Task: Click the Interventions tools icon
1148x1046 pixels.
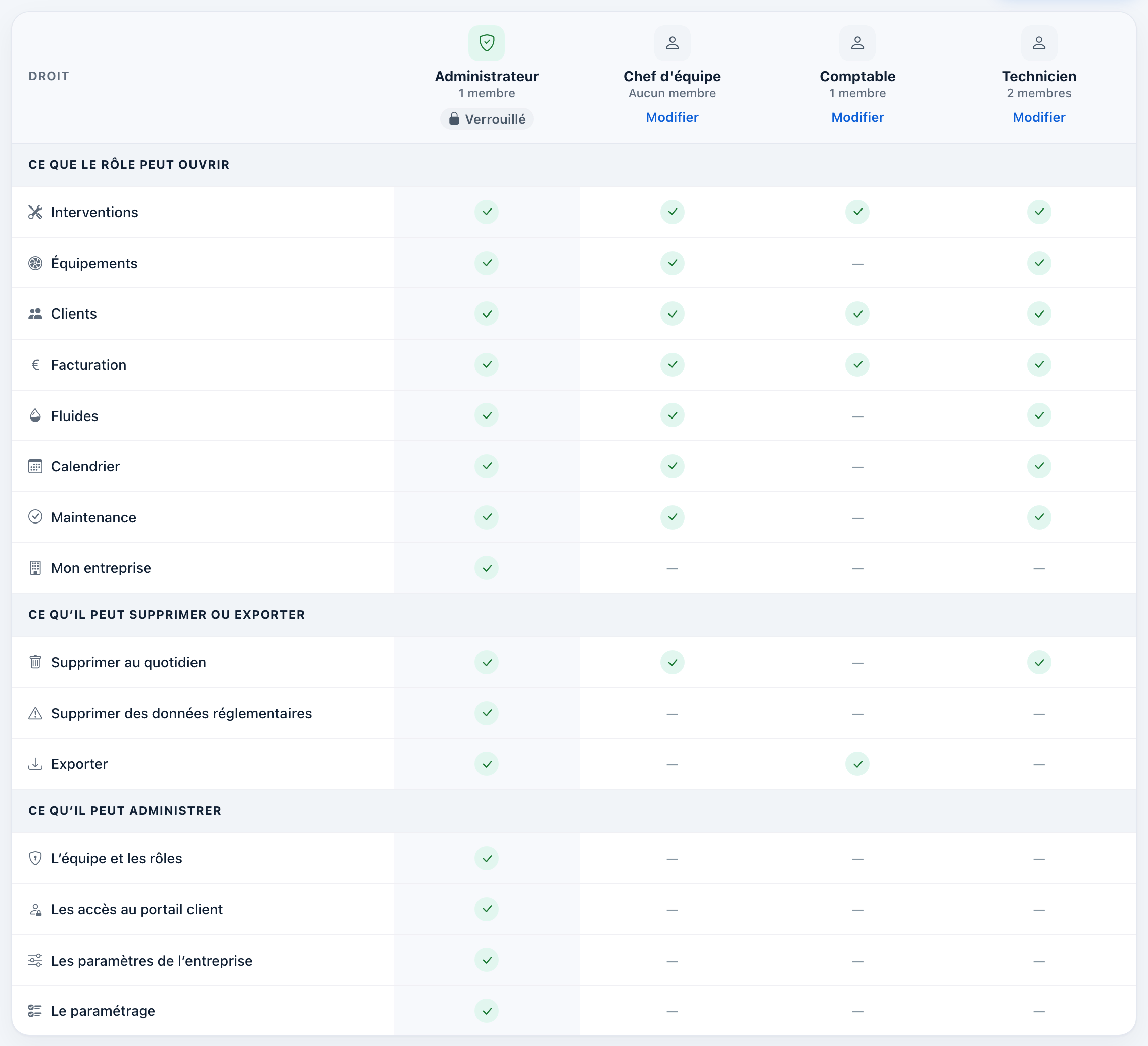Action: [x=35, y=213]
